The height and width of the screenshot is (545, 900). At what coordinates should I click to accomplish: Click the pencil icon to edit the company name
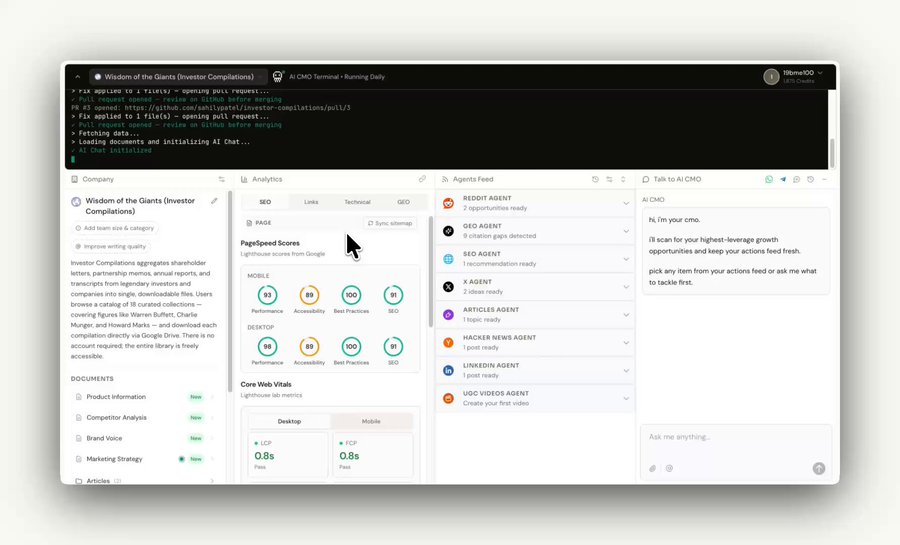(x=214, y=201)
